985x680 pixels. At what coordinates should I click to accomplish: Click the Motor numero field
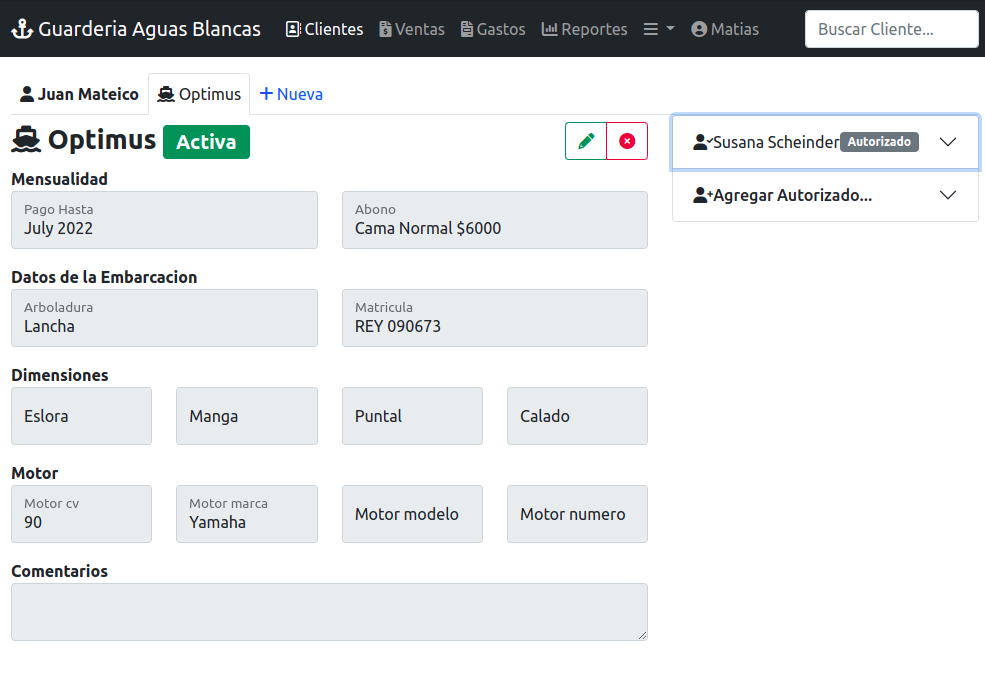[577, 514]
